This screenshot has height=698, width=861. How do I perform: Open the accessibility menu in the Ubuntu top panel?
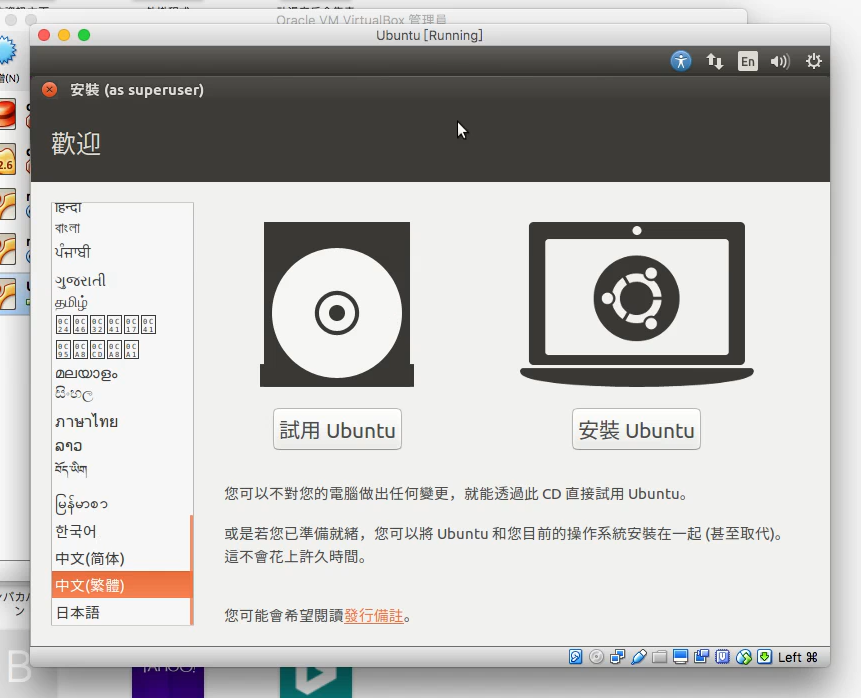tap(680, 61)
